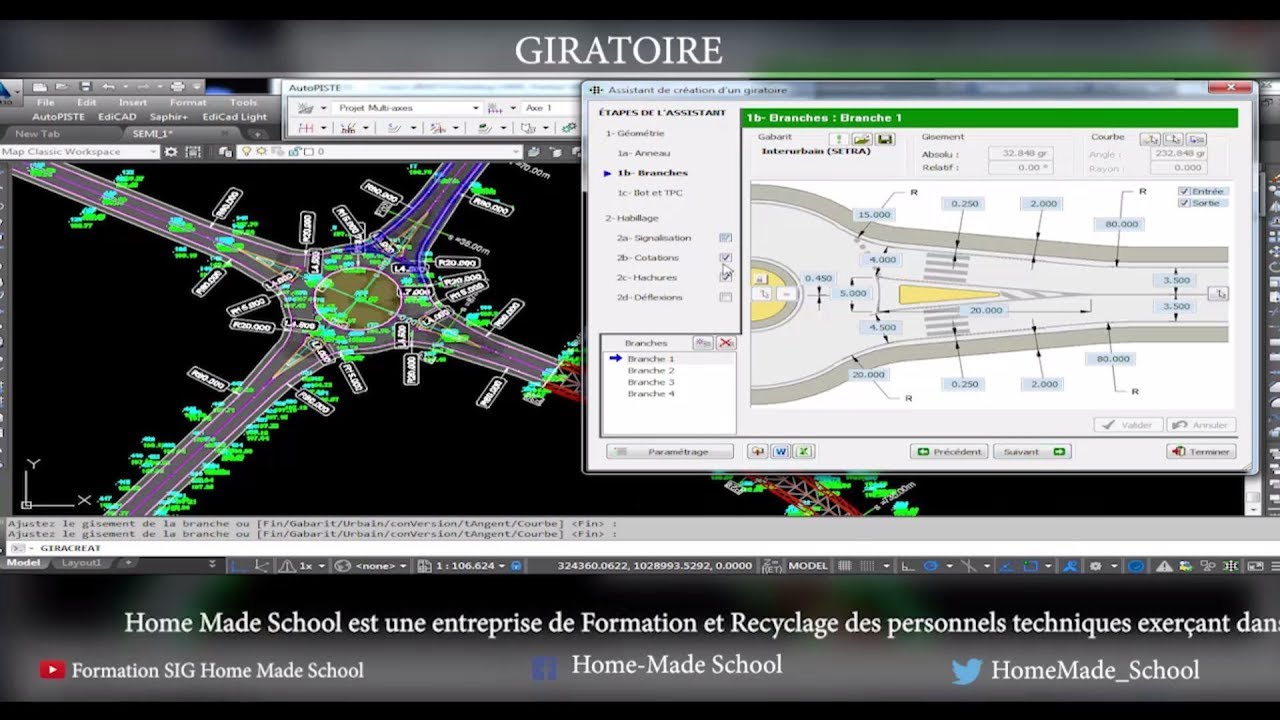
Task: Click the Précédent button
Action: point(949,452)
